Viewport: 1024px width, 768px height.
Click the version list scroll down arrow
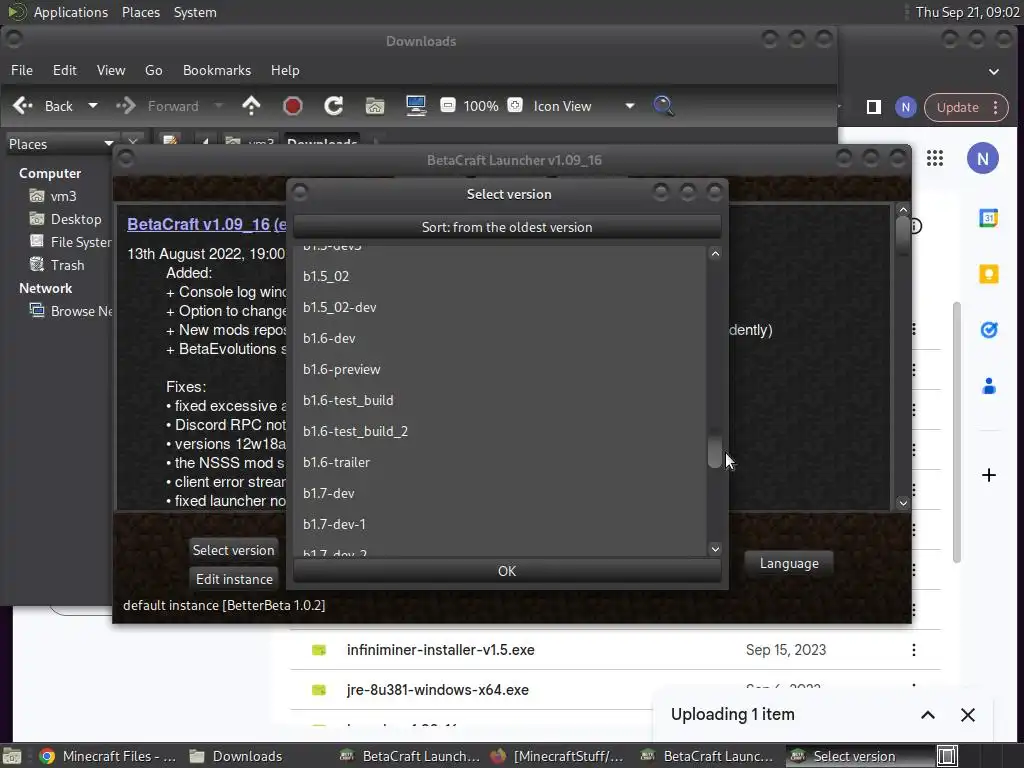point(715,549)
